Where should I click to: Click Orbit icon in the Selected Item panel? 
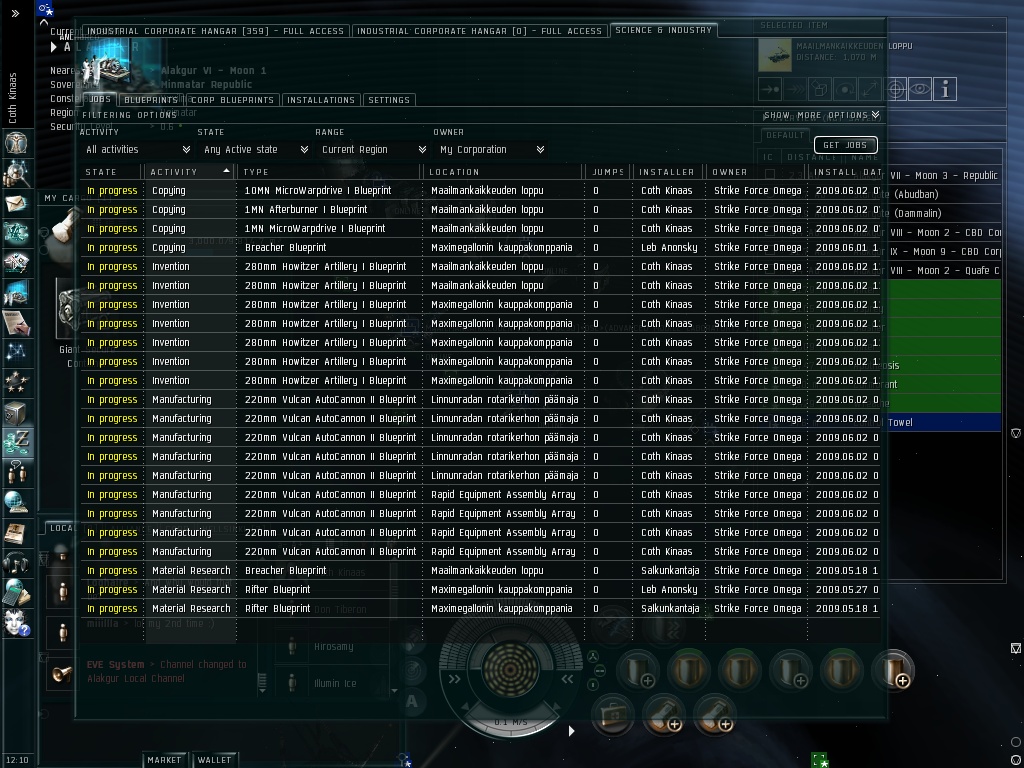click(845, 89)
